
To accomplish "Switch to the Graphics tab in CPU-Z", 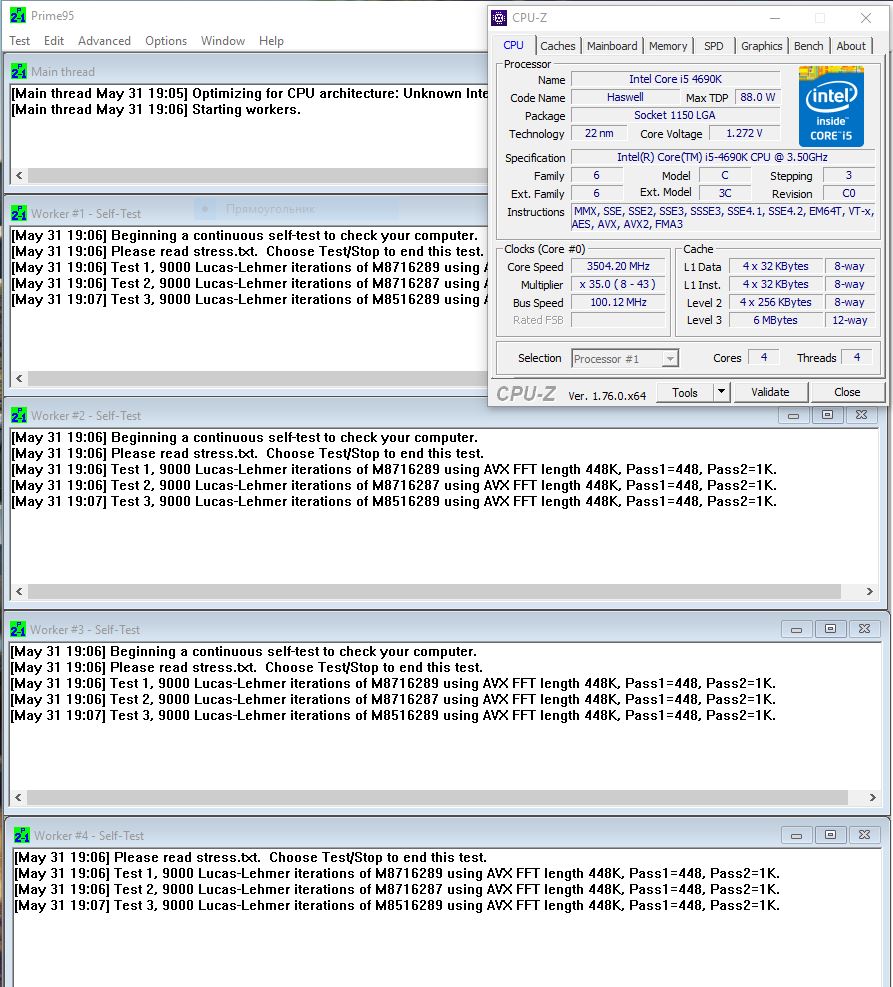I will tap(761, 46).
